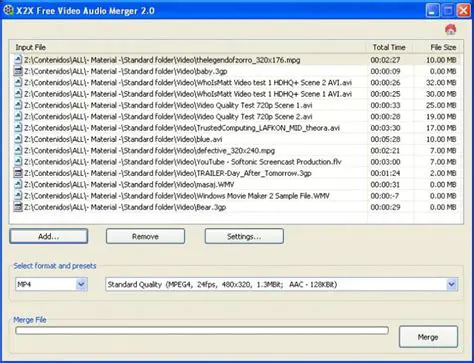The image size is (474, 363).
Task: Click file icon of HDHQ+ Scene 2 AVI.avi row
Action: tap(18, 83)
